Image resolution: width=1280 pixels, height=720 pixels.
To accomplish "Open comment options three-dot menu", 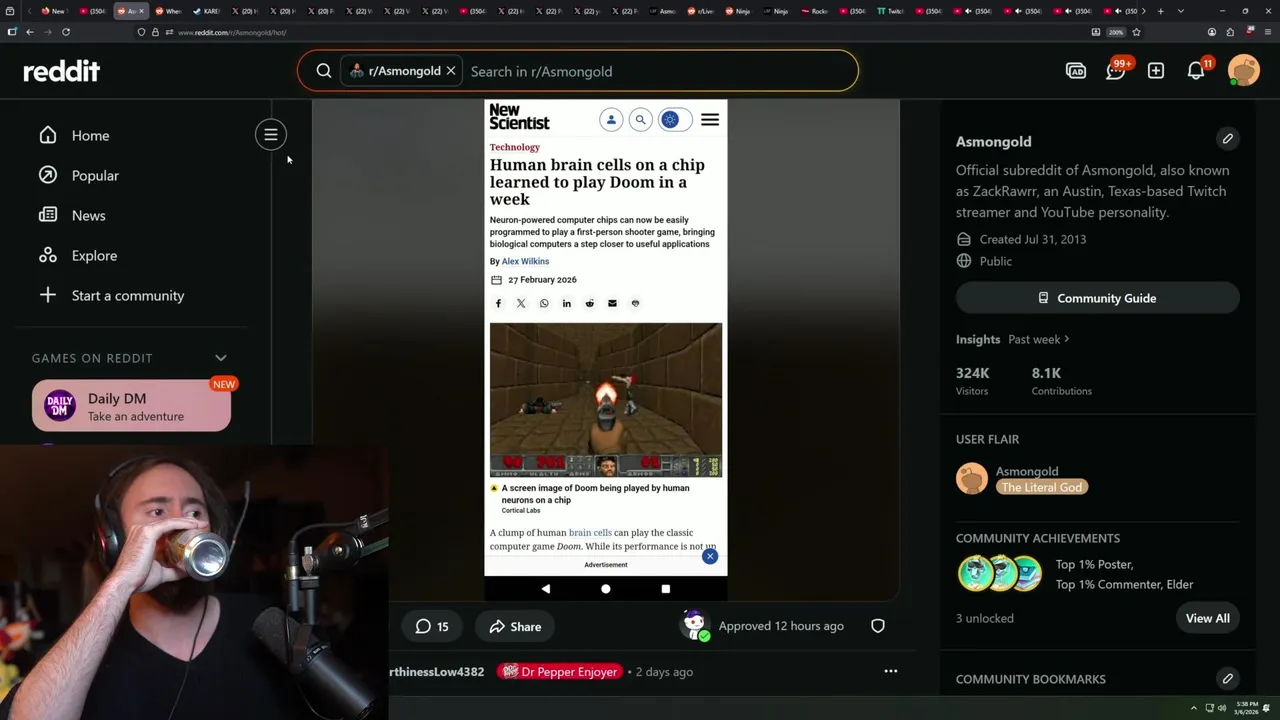I will point(890,671).
